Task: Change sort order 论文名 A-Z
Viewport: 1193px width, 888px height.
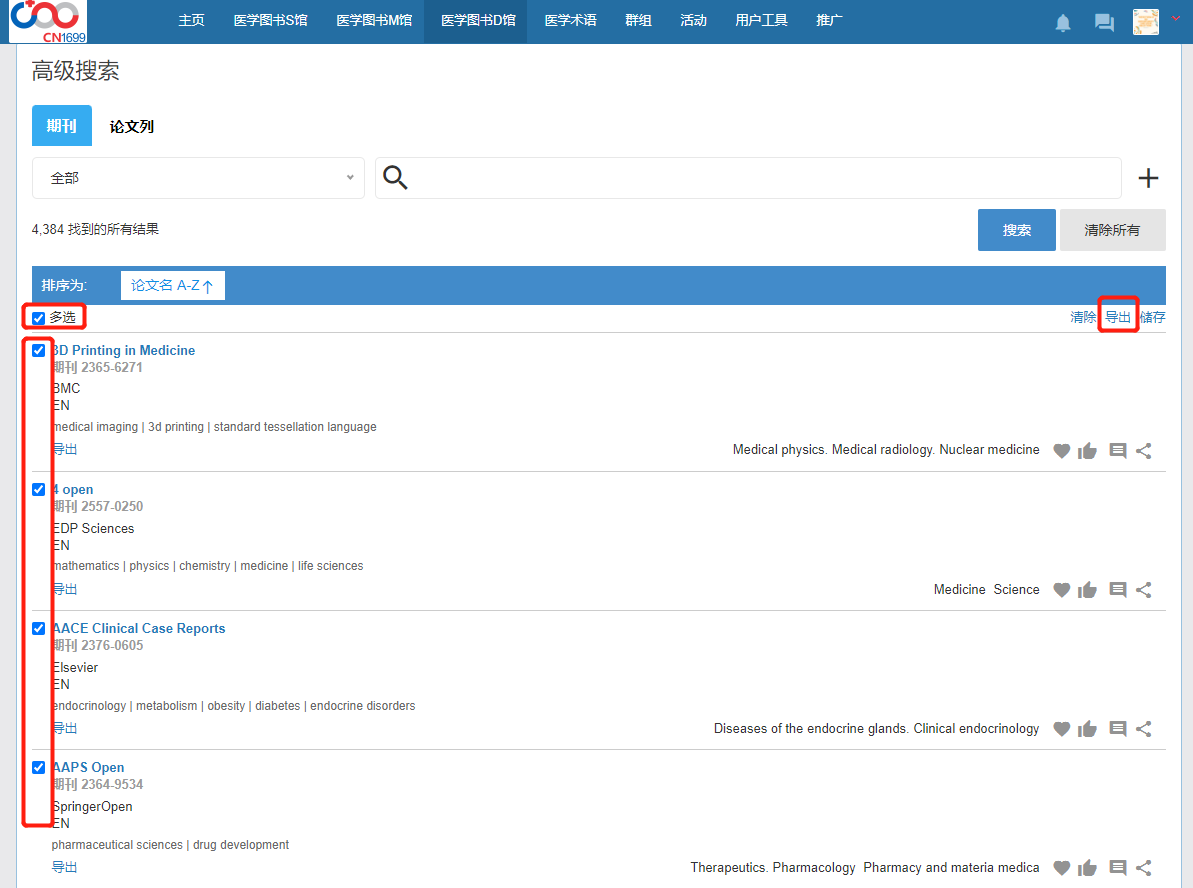Action: pyautogui.click(x=173, y=285)
